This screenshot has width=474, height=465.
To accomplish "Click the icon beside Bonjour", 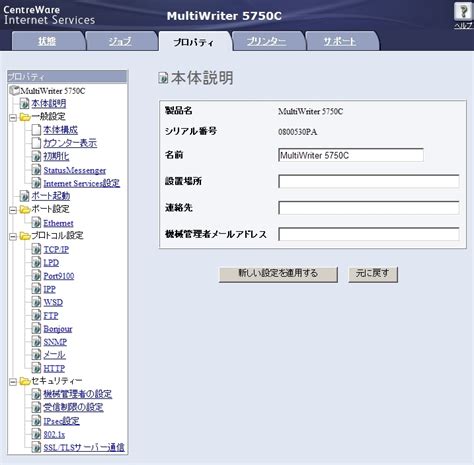I will click(36, 328).
